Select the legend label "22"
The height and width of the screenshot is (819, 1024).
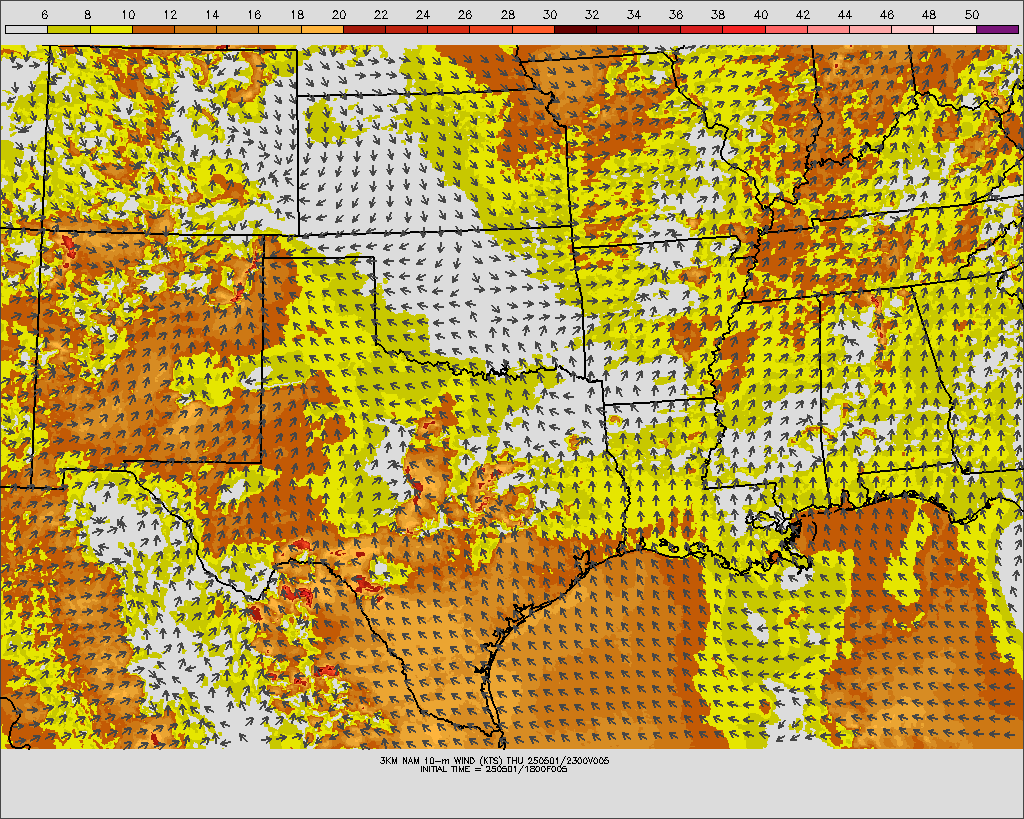point(381,15)
